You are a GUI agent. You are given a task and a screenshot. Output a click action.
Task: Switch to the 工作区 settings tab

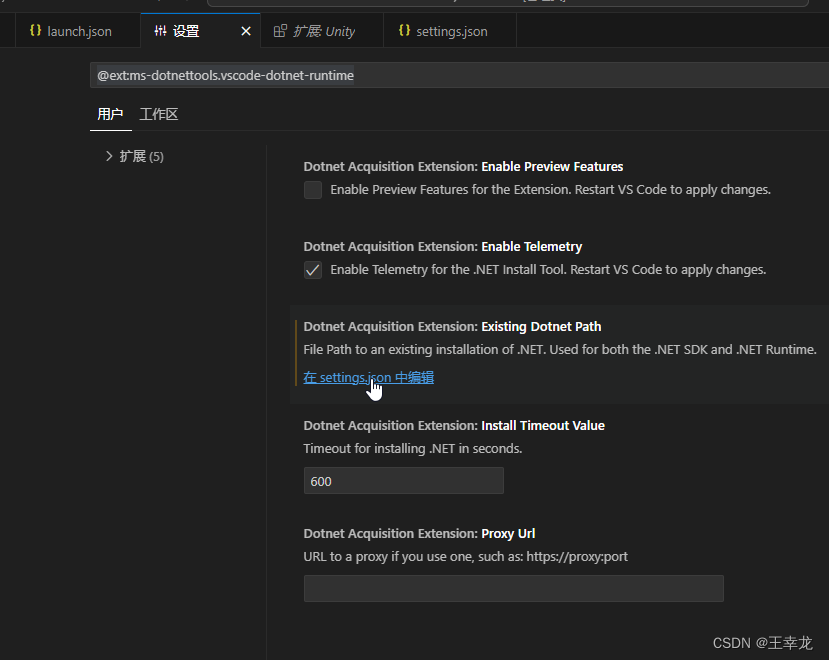pyautogui.click(x=158, y=113)
